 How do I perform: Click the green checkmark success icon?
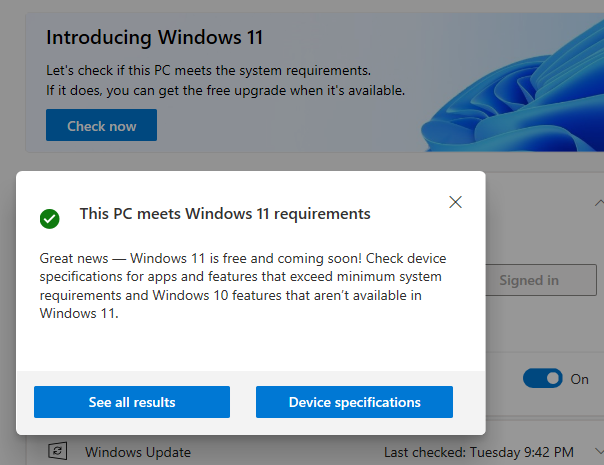pos(49,217)
